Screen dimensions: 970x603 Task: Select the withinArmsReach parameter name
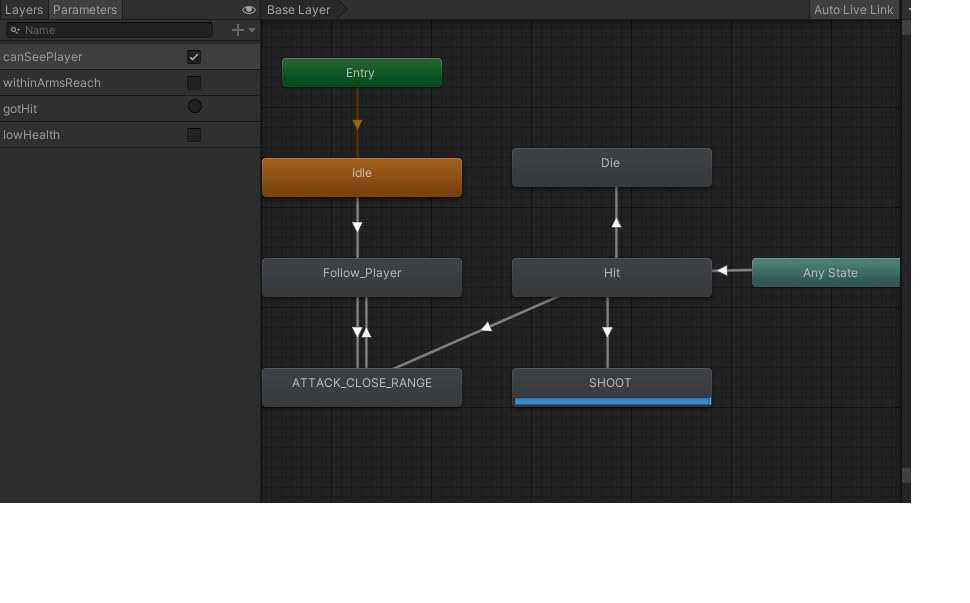point(52,83)
